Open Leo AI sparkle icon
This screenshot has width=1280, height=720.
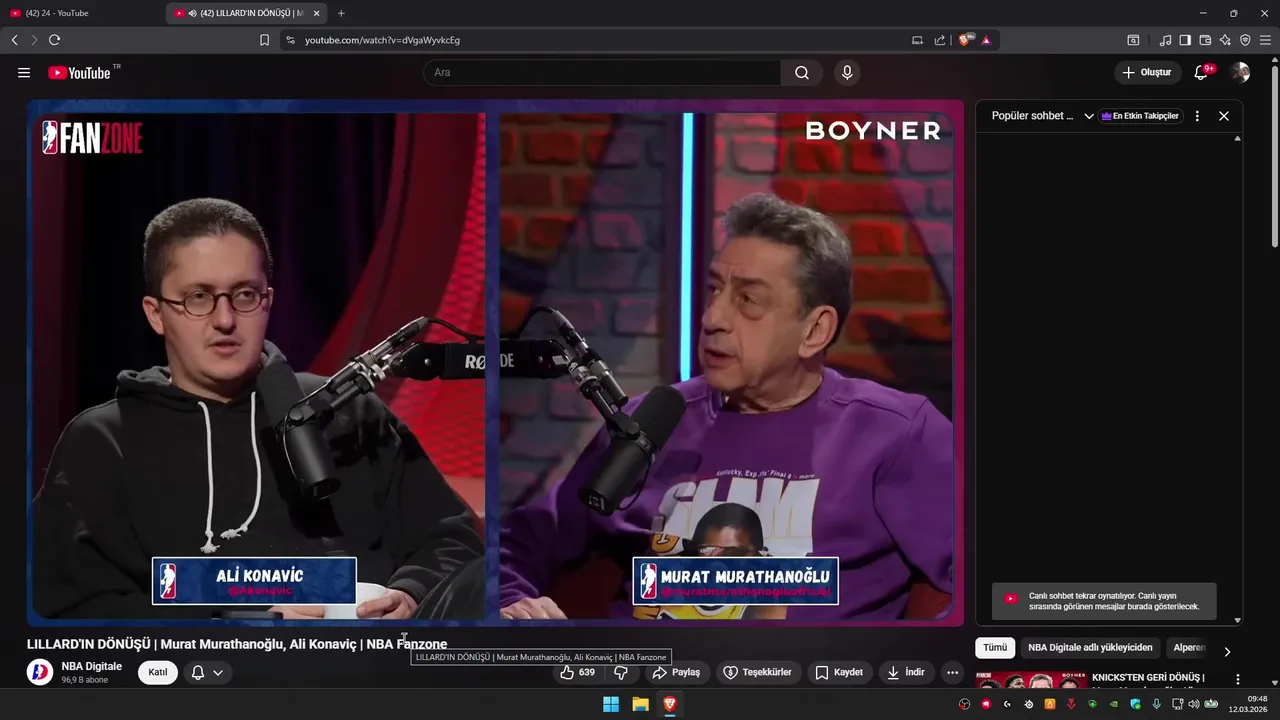pyautogui.click(x=1225, y=40)
